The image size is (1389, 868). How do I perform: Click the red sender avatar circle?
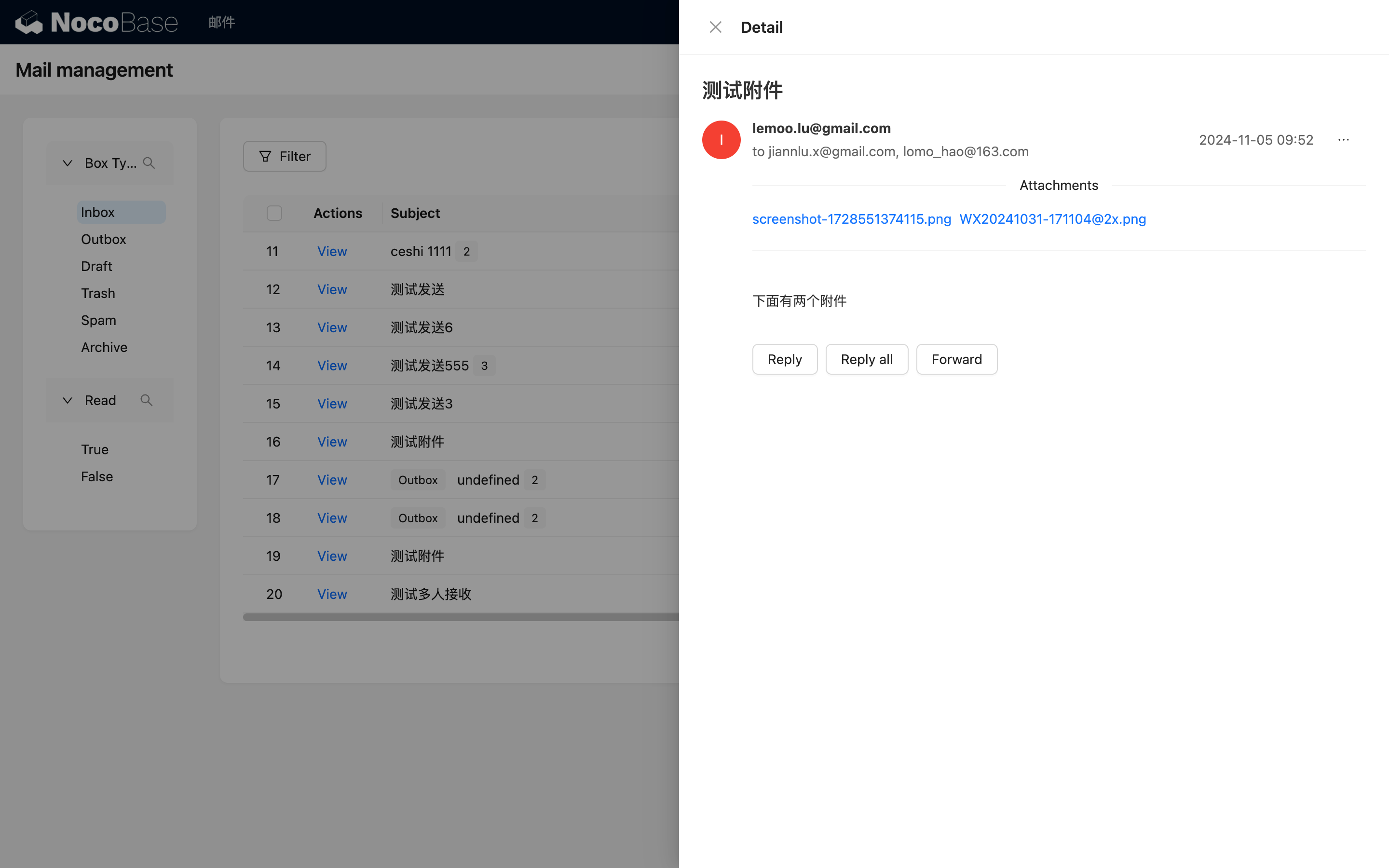click(721, 140)
